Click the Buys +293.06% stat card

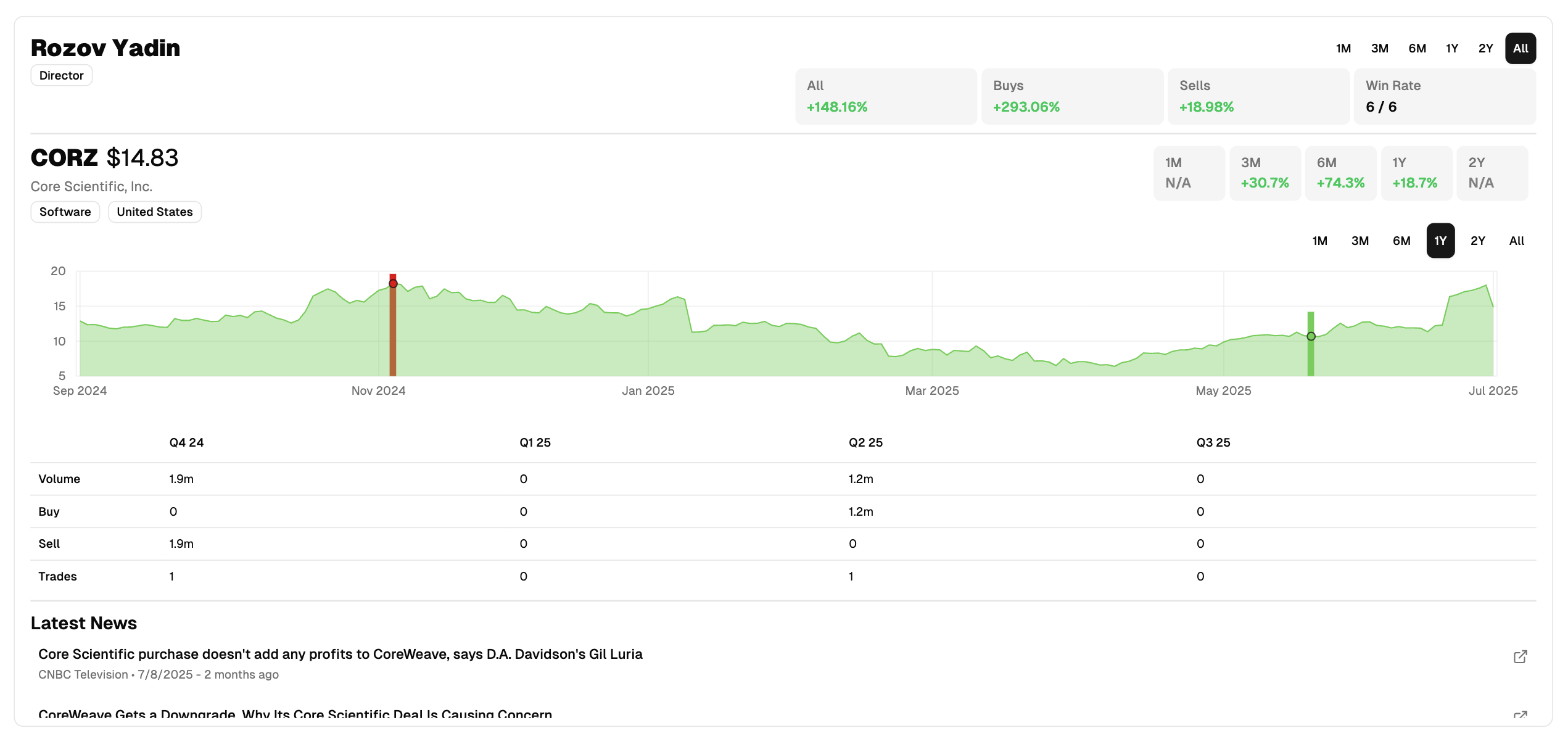pyautogui.click(x=1072, y=96)
